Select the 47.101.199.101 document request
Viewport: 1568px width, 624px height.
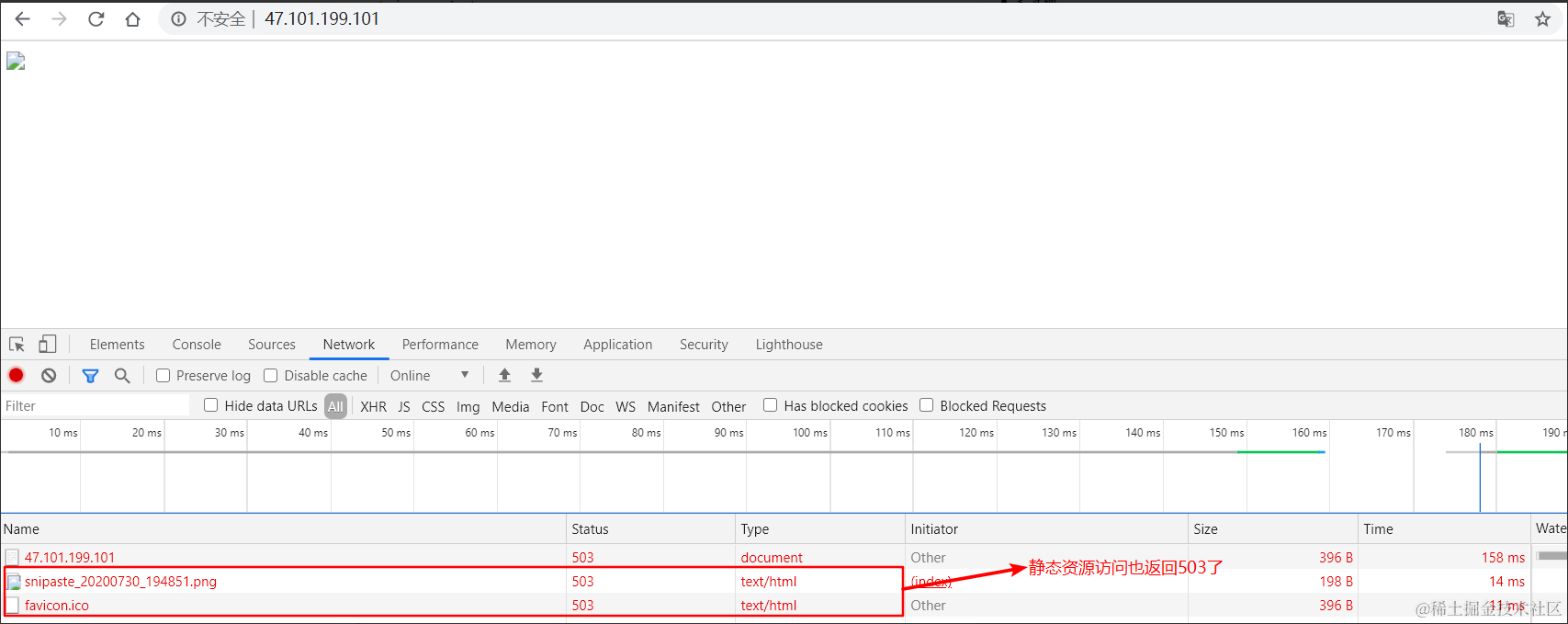(70, 558)
